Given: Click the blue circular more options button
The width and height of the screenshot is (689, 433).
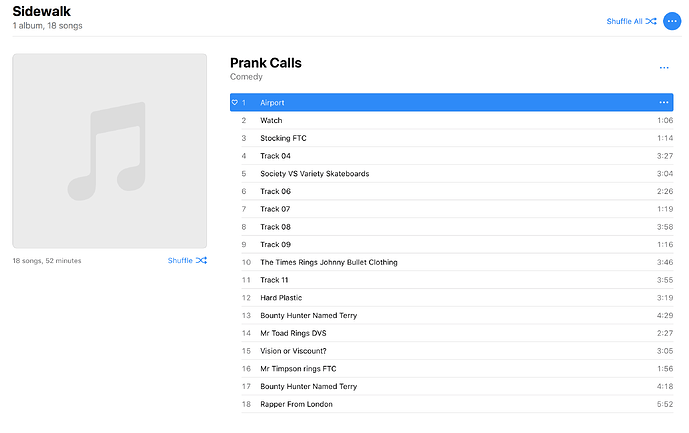Looking at the screenshot, I should (x=671, y=20).
